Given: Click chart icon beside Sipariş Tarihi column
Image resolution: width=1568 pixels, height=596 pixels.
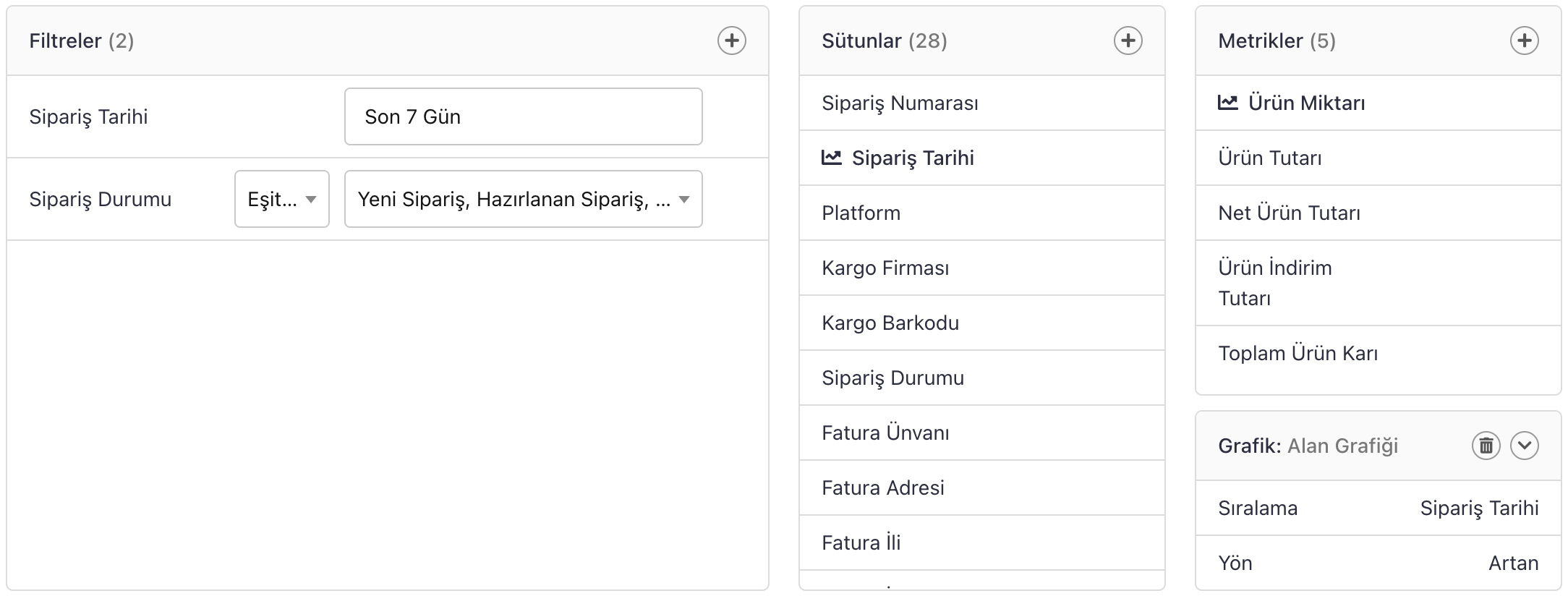Looking at the screenshot, I should (832, 158).
